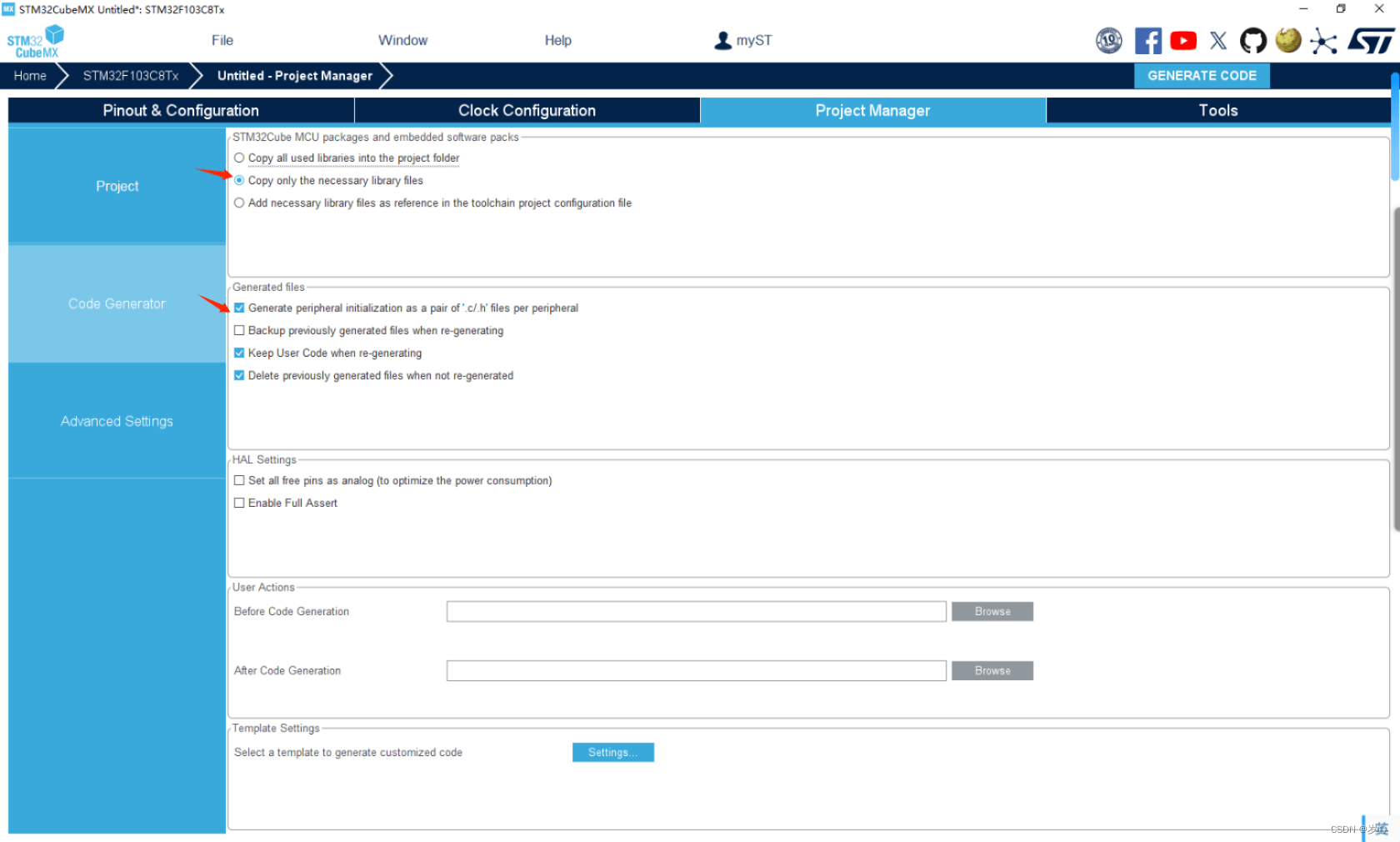Open the Help menu
The image size is (1400, 842).
click(557, 40)
